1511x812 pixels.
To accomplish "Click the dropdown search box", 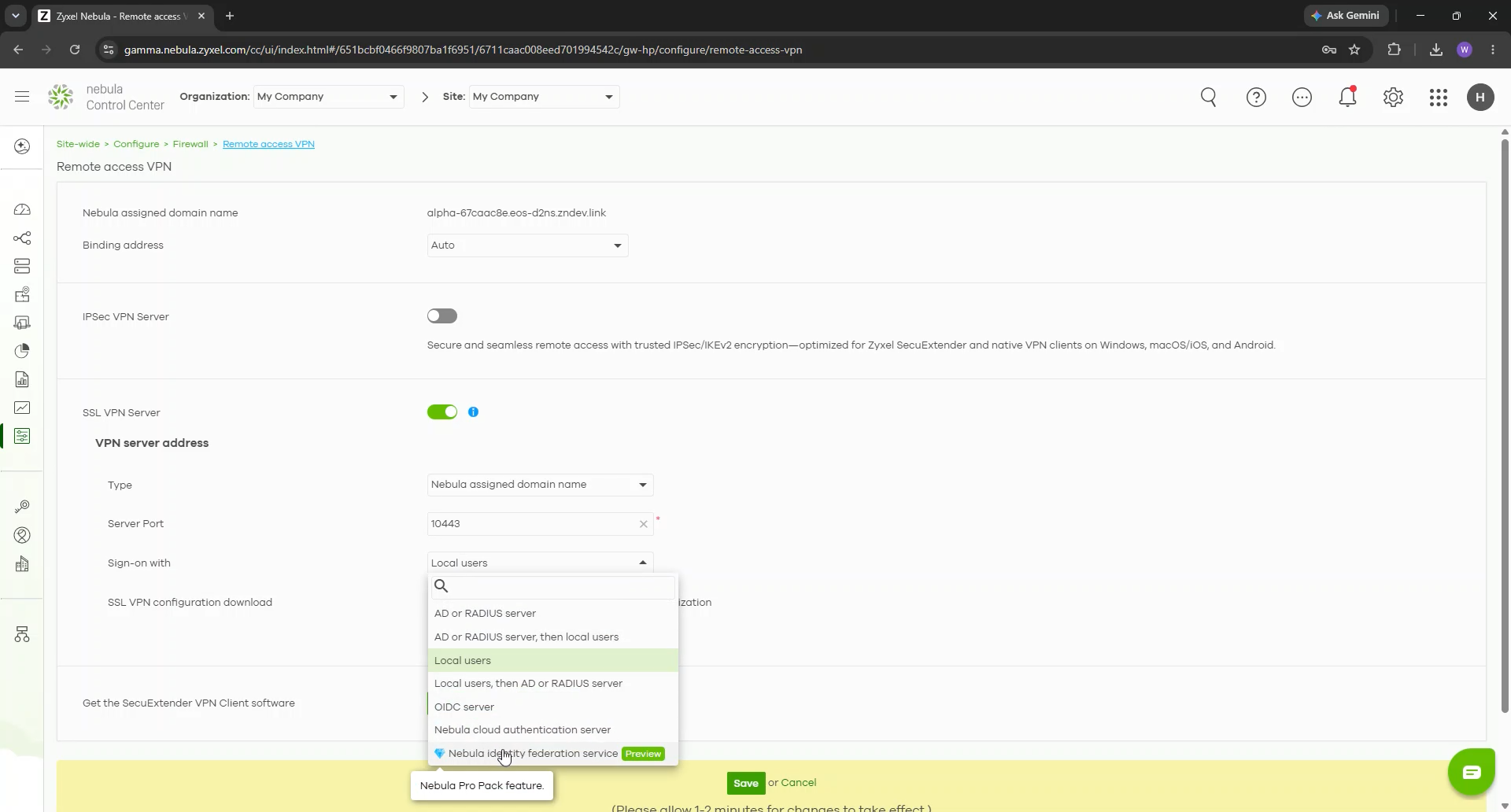I will 553,586.
